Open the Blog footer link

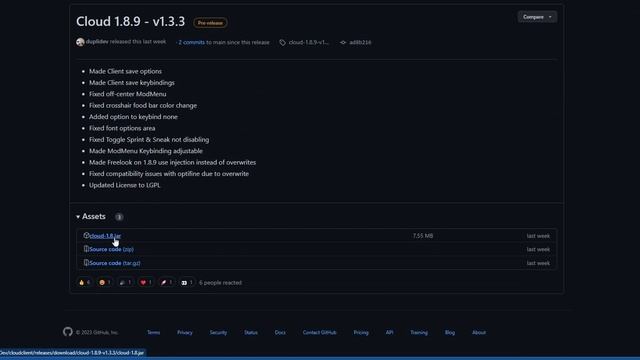pos(450,333)
